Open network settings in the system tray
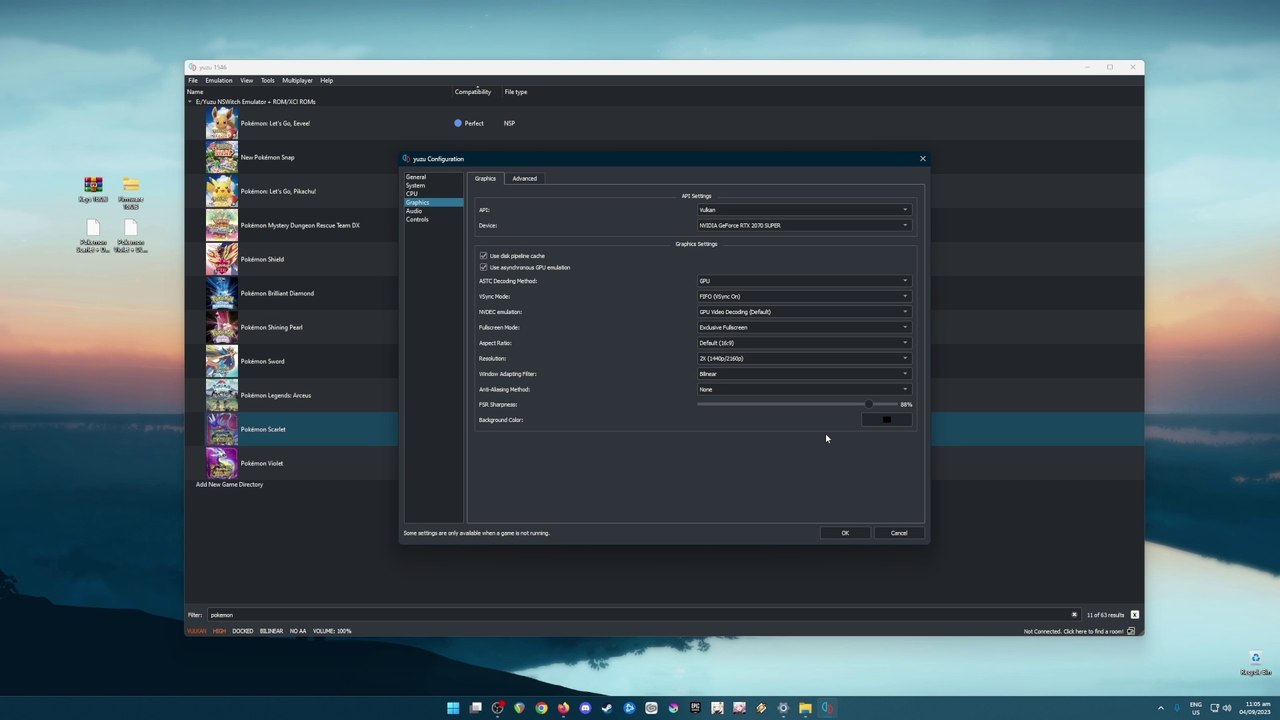Image resolution: width=1280 pixels, height=720 pixels. click(x=1214, y=708)
